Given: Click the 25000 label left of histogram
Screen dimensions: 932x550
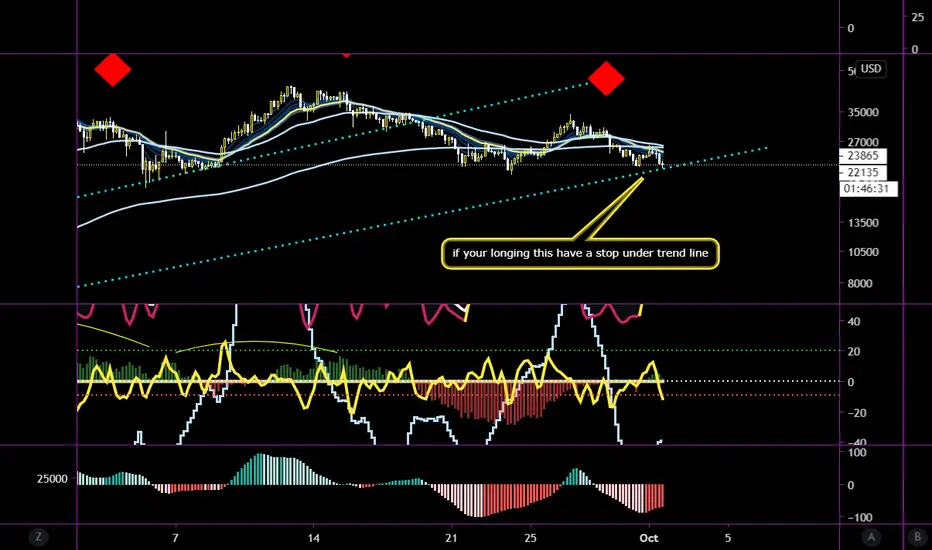Looking at the screenshot, I should click(x=52, y=479).
